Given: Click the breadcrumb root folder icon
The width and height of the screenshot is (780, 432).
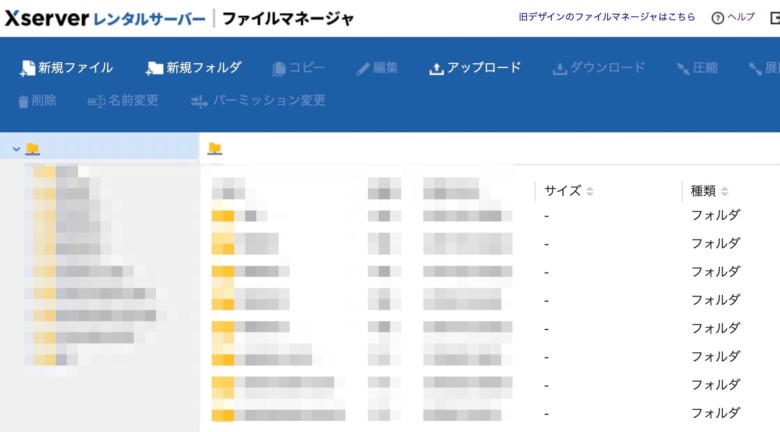Looking at the screenshot, I should [x=215, y=148].
